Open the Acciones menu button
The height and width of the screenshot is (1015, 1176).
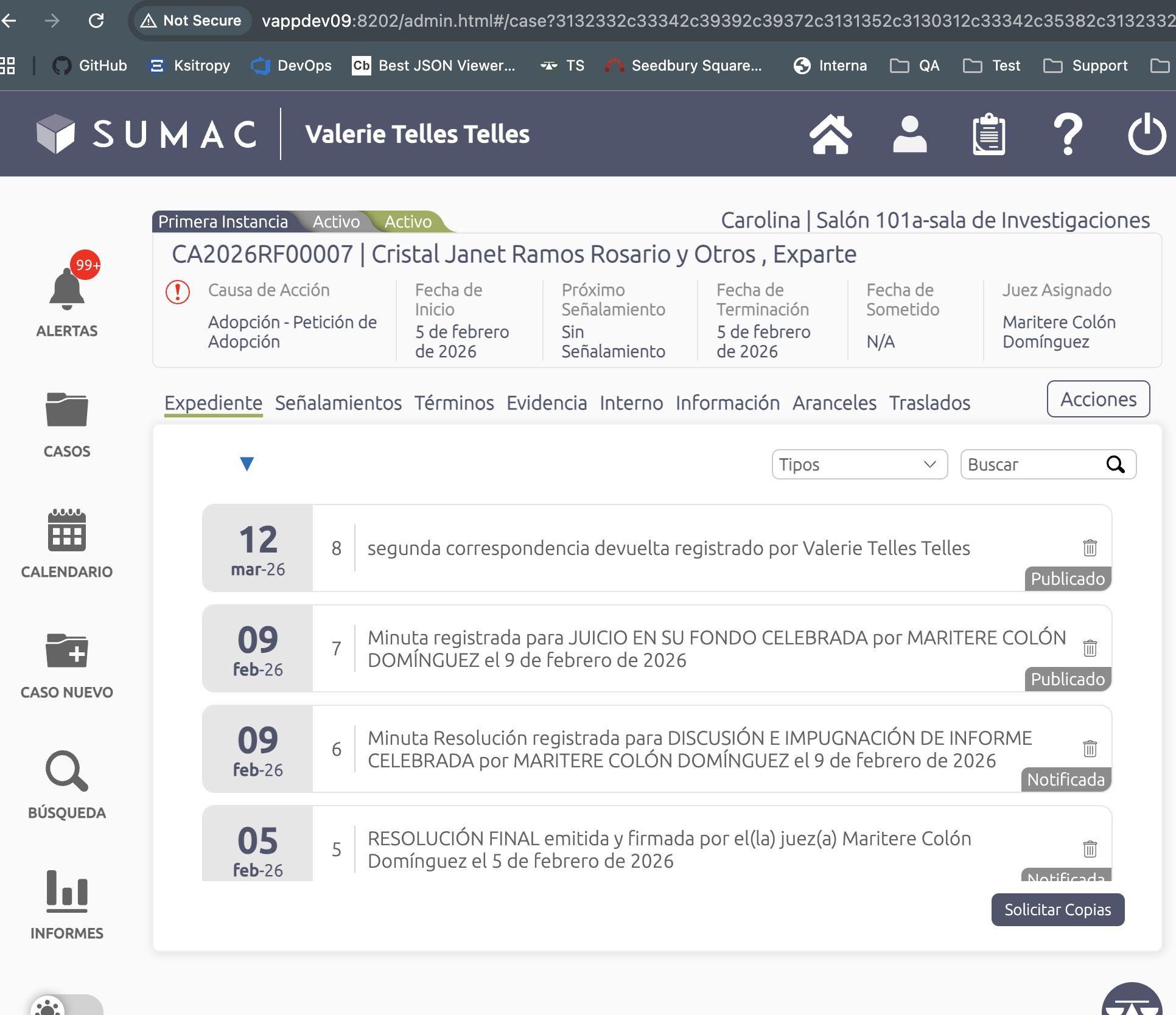(1097, 399)
